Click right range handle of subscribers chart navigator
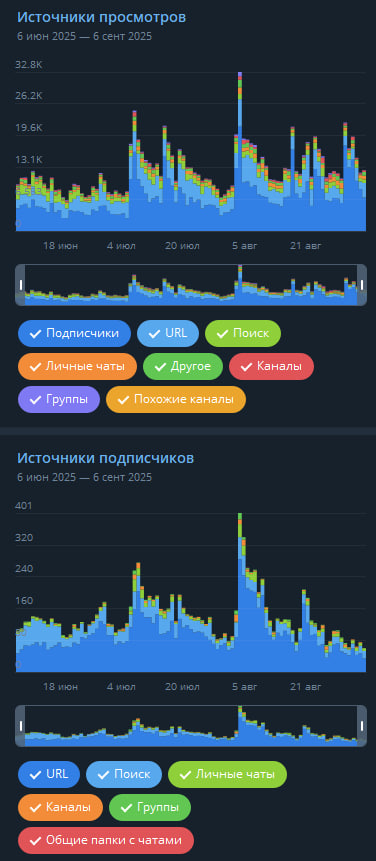The height and width of the screenshot is (861, 376). (x=362, y=726)
